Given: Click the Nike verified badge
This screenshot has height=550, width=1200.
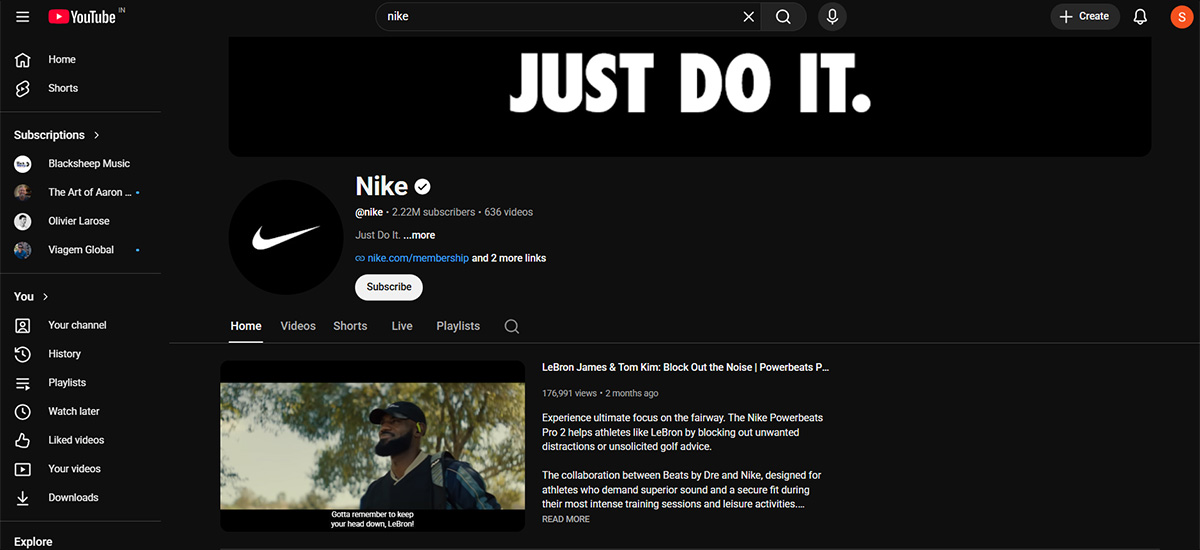Looking at the screenshot, I should (423, 186).
